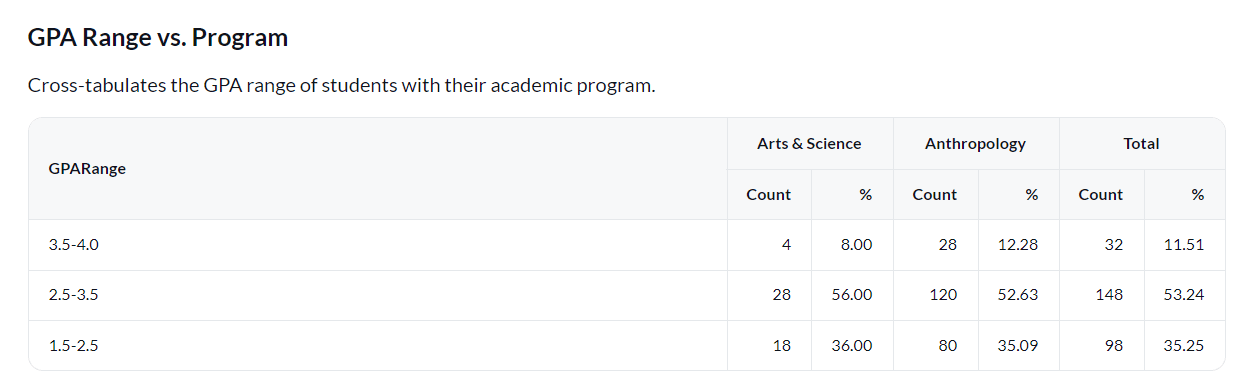Select the 148 total count cell

[x=1109, y=295]
